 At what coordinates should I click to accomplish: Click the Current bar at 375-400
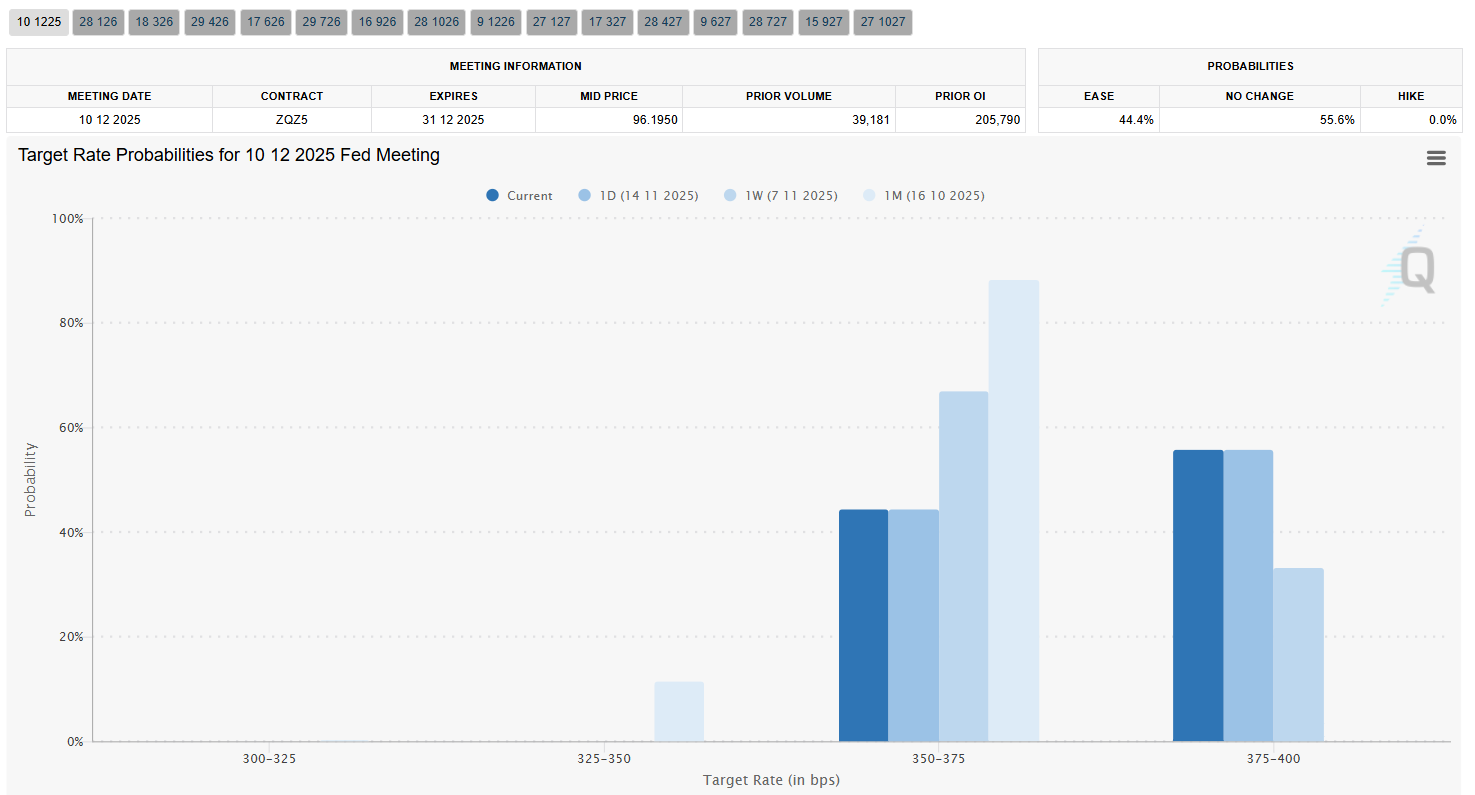[1197, 596]
